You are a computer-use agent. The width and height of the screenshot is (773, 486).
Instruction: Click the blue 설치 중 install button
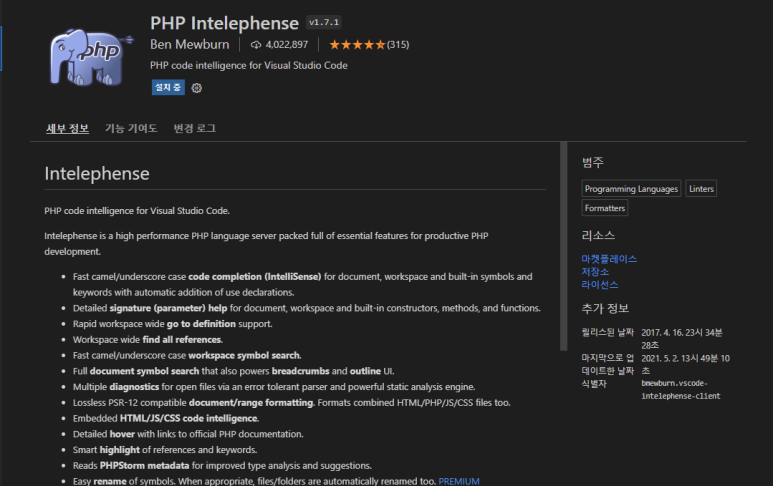click(x=168, y=87)
